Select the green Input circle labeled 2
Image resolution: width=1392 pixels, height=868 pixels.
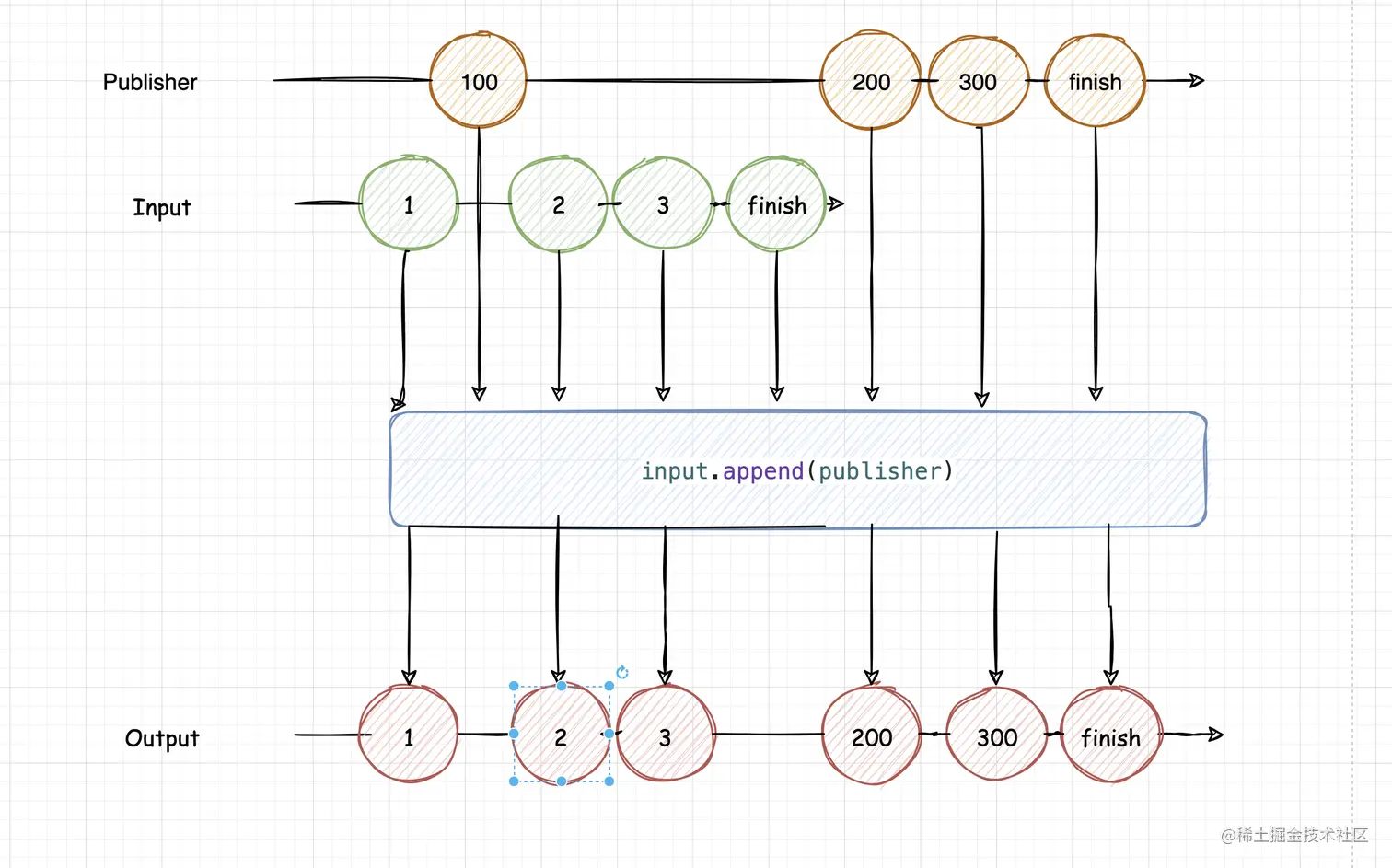(558, 203)
